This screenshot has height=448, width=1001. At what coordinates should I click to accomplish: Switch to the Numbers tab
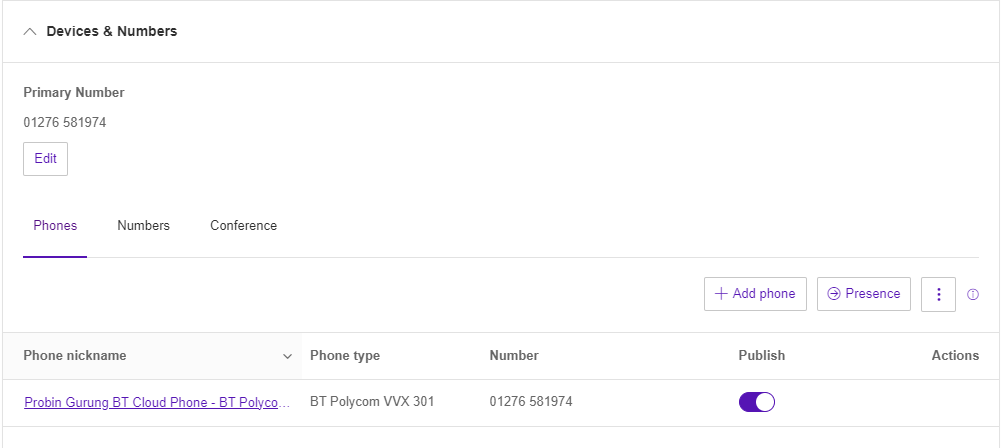(144, 226)
